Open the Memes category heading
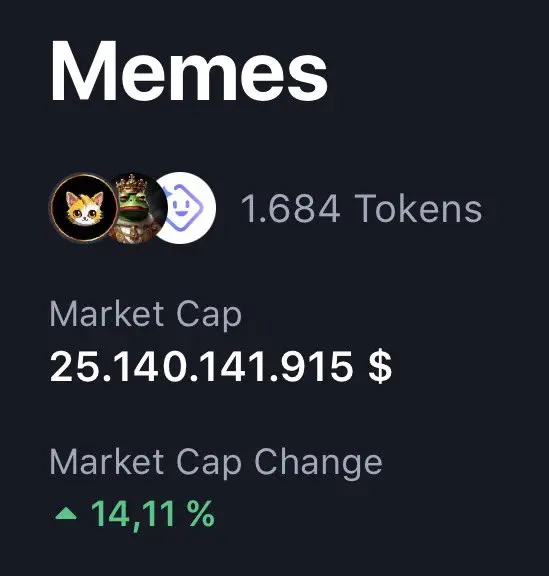 click(189, 71)
